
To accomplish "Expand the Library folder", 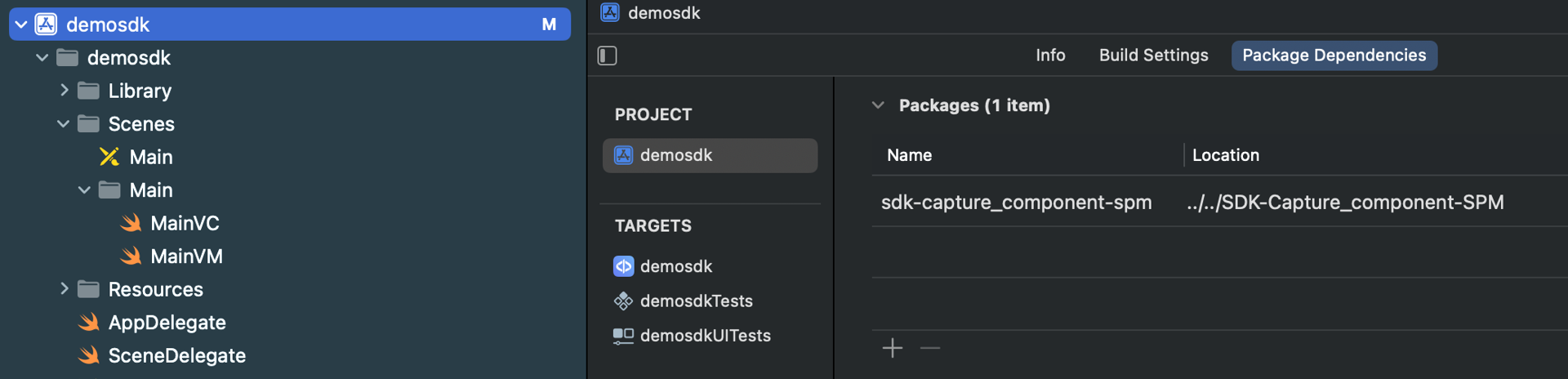I will pyautogui.click(x=64, y=91).
